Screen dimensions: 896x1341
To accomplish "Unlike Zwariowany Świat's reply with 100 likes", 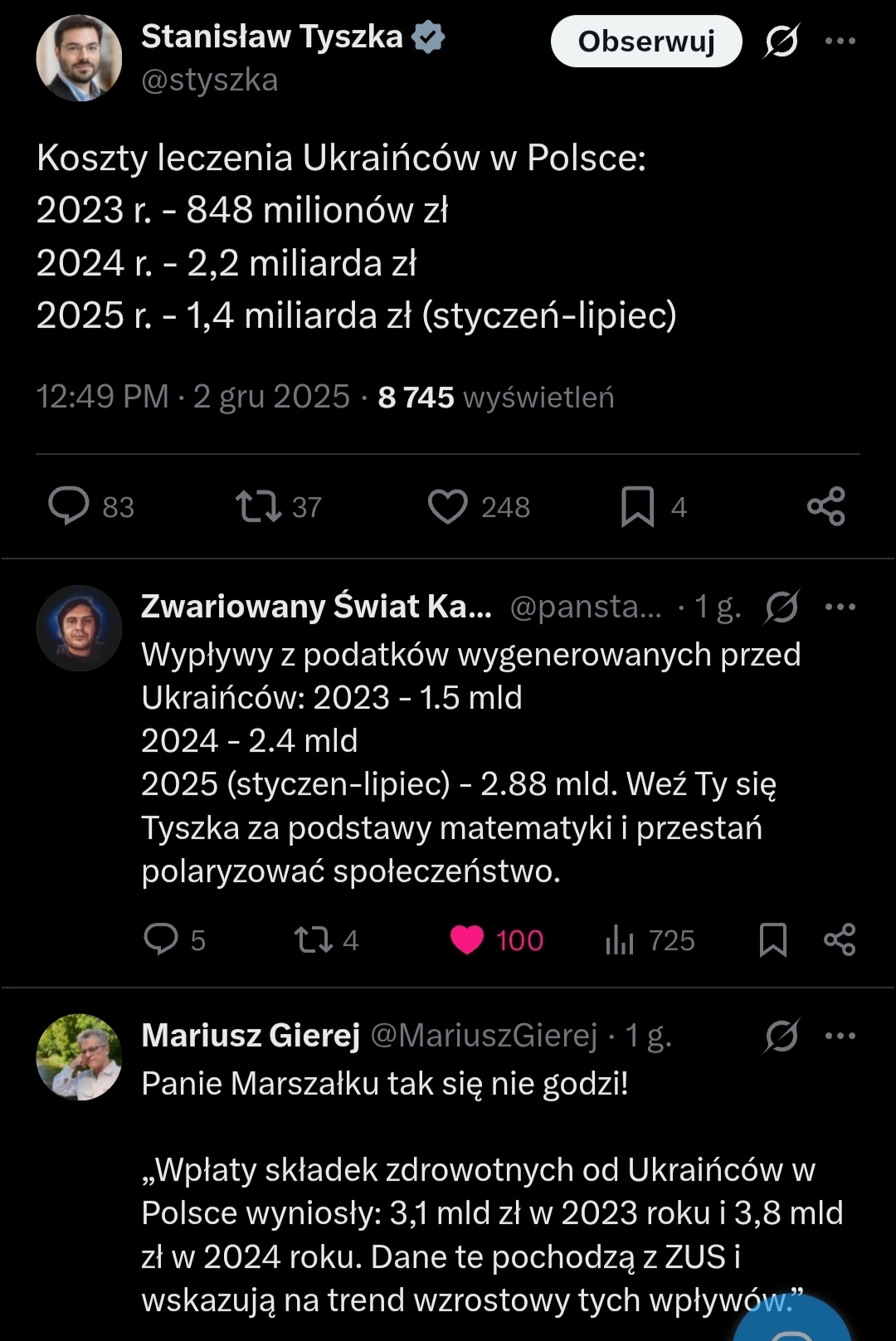I will [x=467, y=939].
